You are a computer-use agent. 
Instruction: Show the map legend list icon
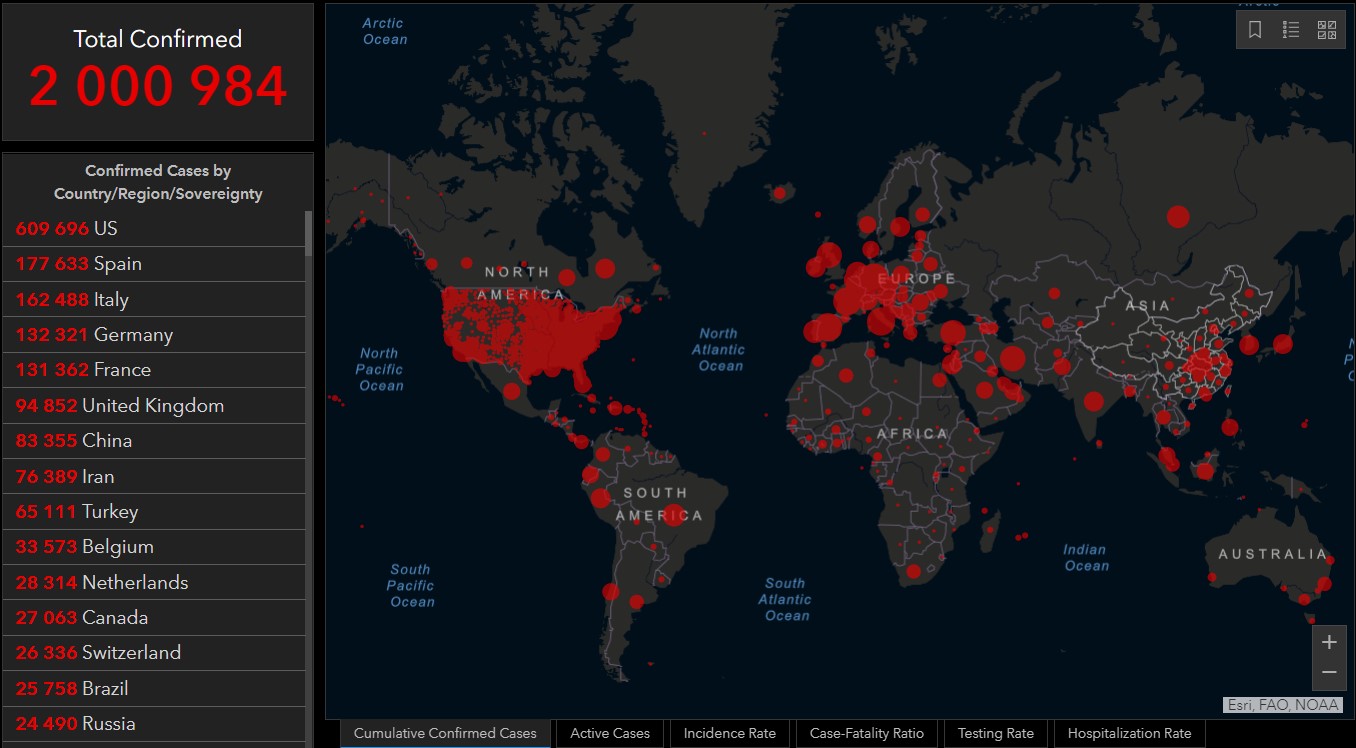coord(1291,30)
